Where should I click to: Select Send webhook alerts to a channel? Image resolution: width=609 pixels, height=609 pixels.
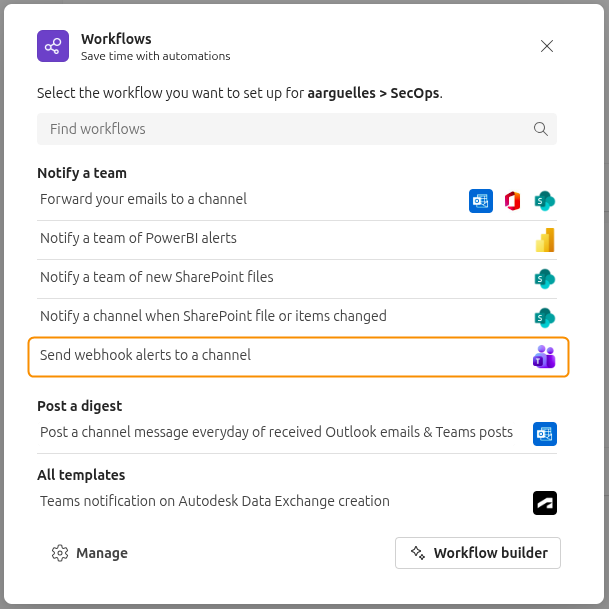(x=146, y=355)
